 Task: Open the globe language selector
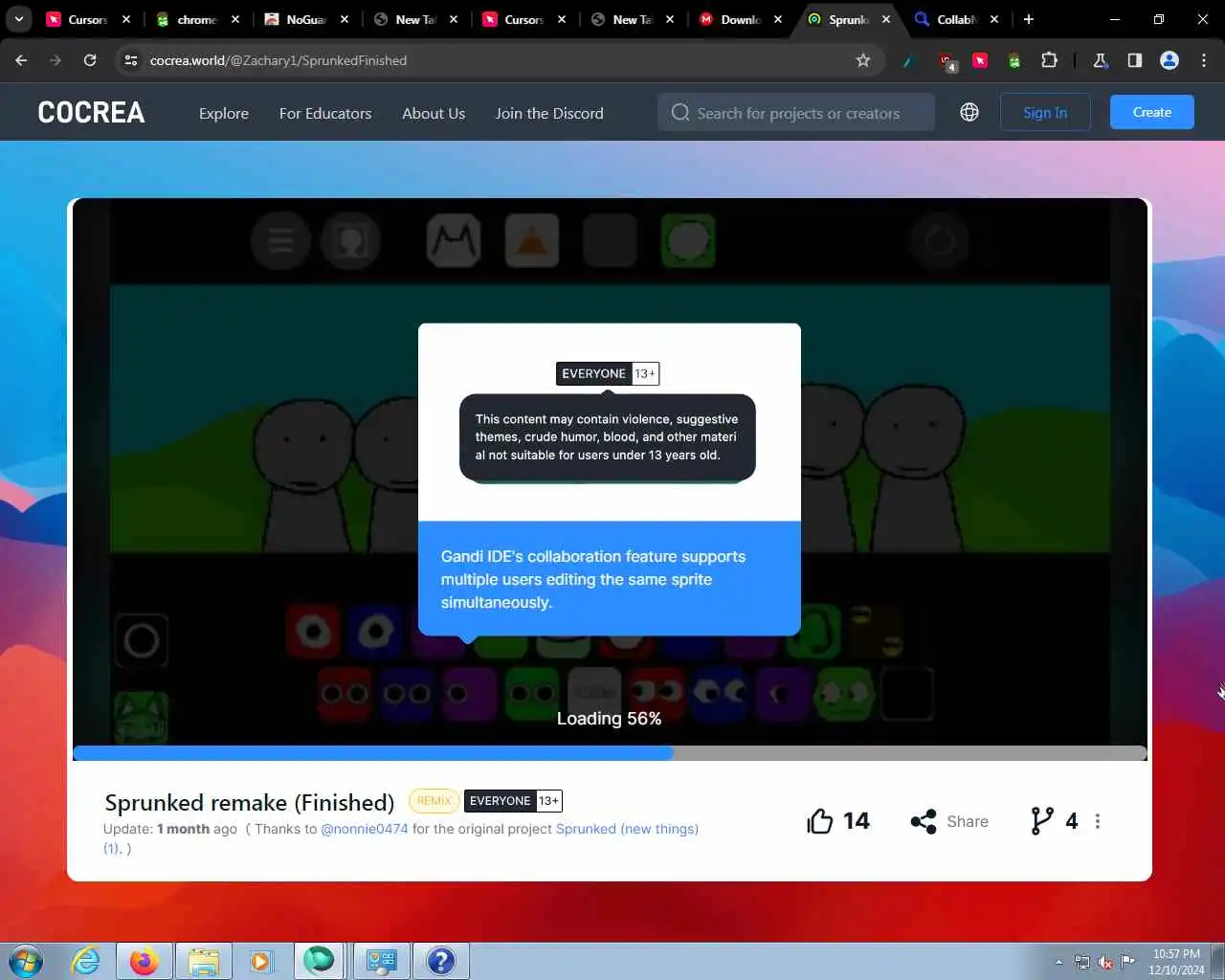coord(969,112)
